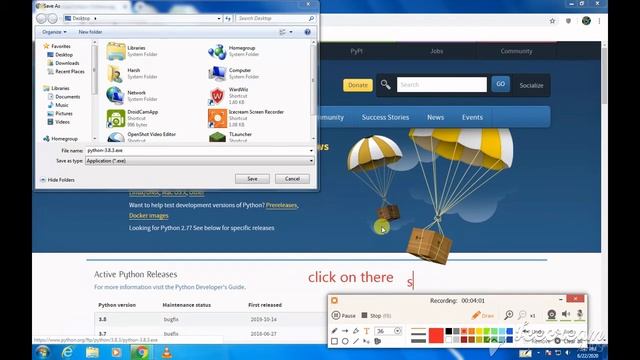Click Cancel in Save As dialog
640x360 pixels.
(x=292, y=179)
